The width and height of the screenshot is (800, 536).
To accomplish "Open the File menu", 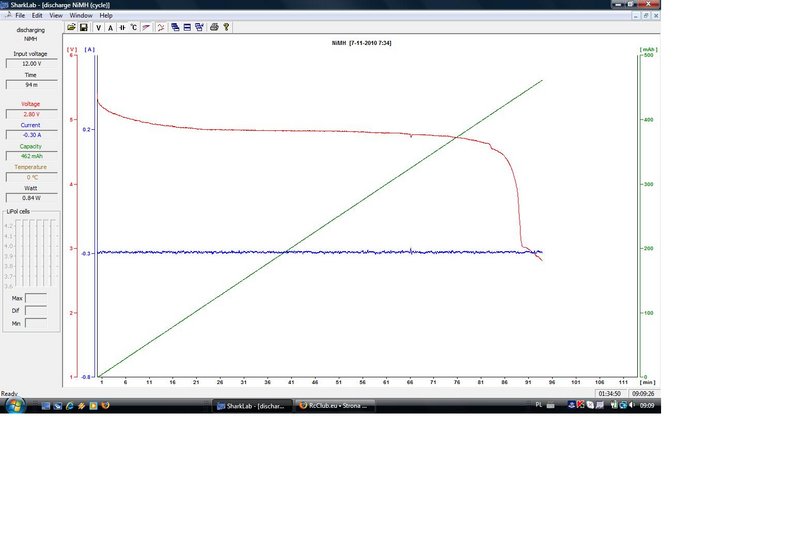I will (20, 15).
